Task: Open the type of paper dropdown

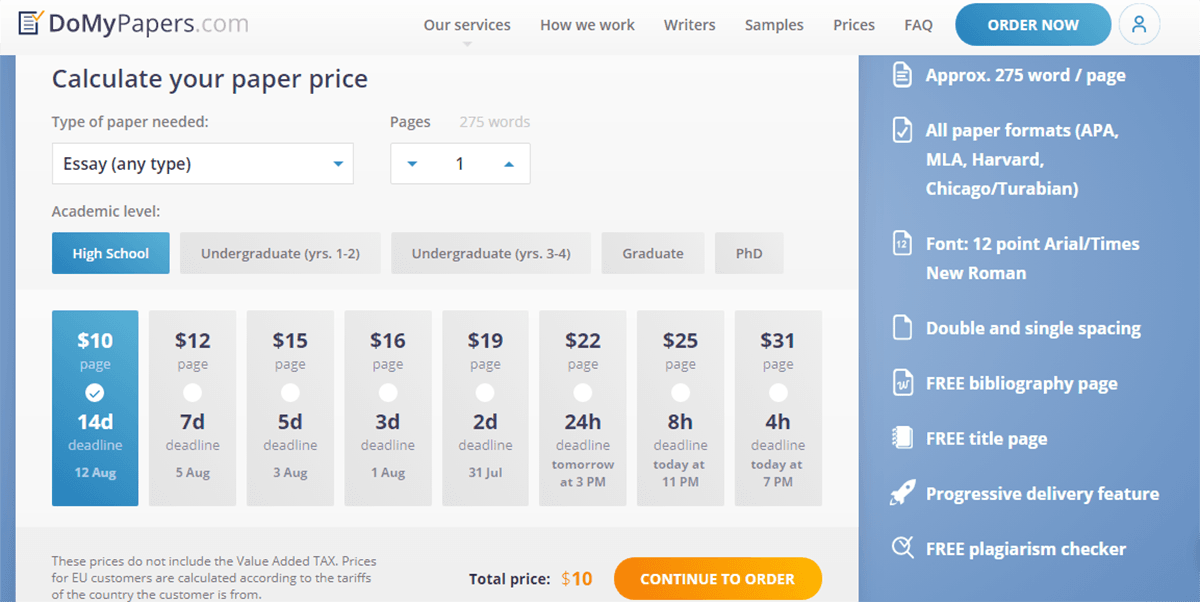Action: click(x=202, y=164)
